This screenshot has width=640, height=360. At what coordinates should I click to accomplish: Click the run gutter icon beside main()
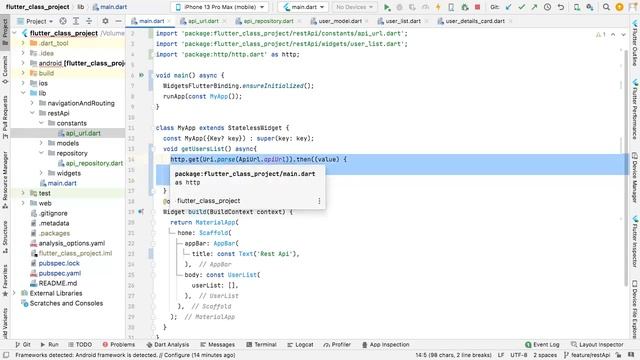(x=141, y=75)
